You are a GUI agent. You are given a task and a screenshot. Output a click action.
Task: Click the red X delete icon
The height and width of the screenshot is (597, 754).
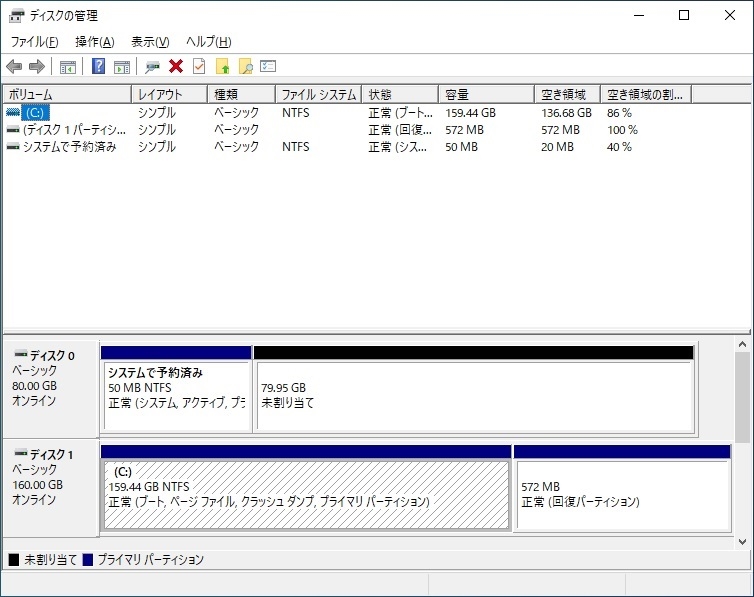click(176, 66)
